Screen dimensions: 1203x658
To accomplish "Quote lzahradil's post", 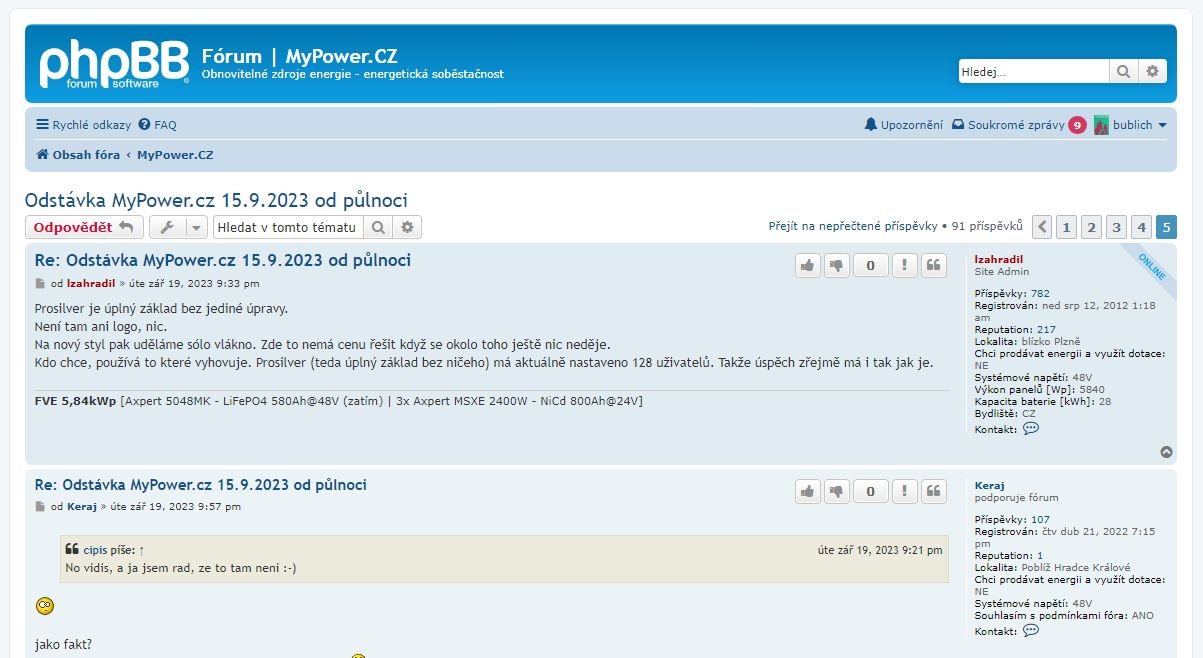I will tap(934, 265).
